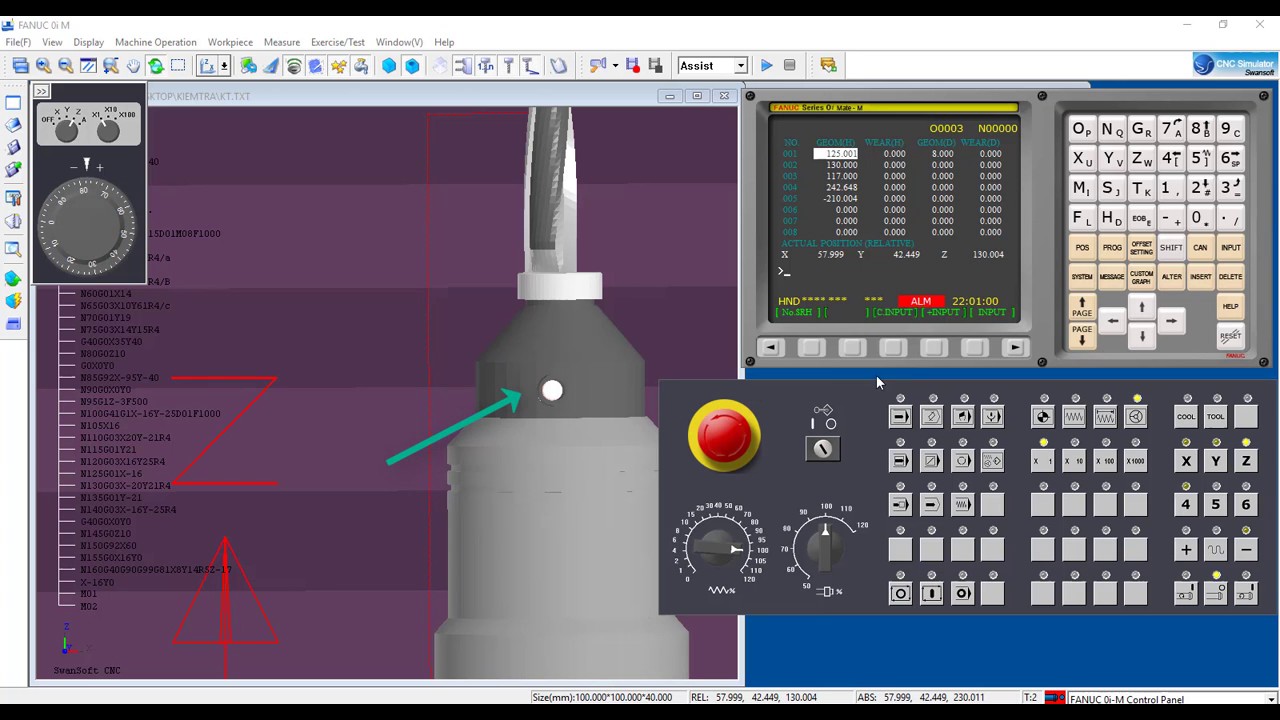The image size is (1280, 720).
Task: Select X1000 increment button
Action: (x=1135, y=461)
